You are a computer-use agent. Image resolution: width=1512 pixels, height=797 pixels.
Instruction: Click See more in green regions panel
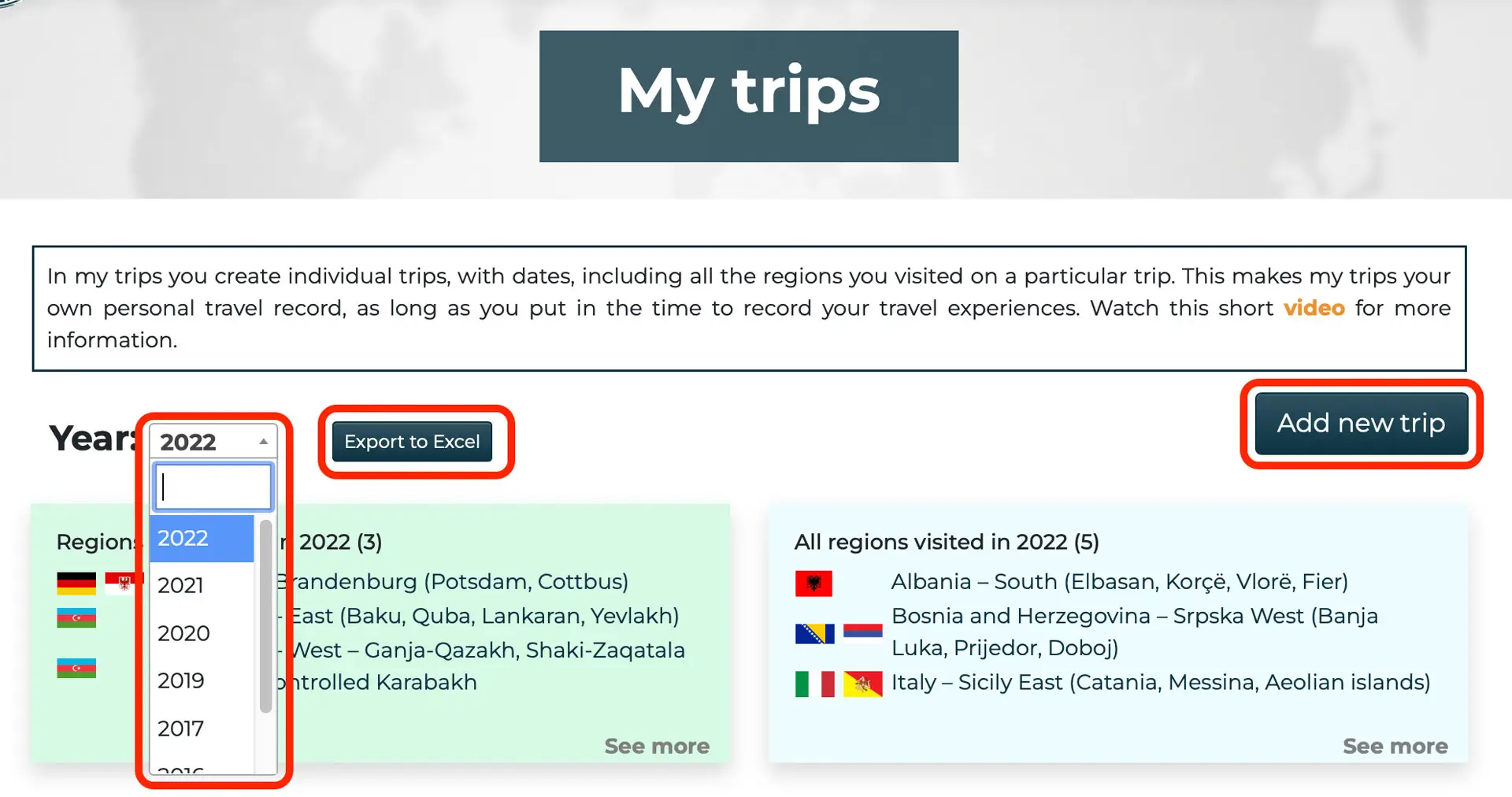pos(657,746)
